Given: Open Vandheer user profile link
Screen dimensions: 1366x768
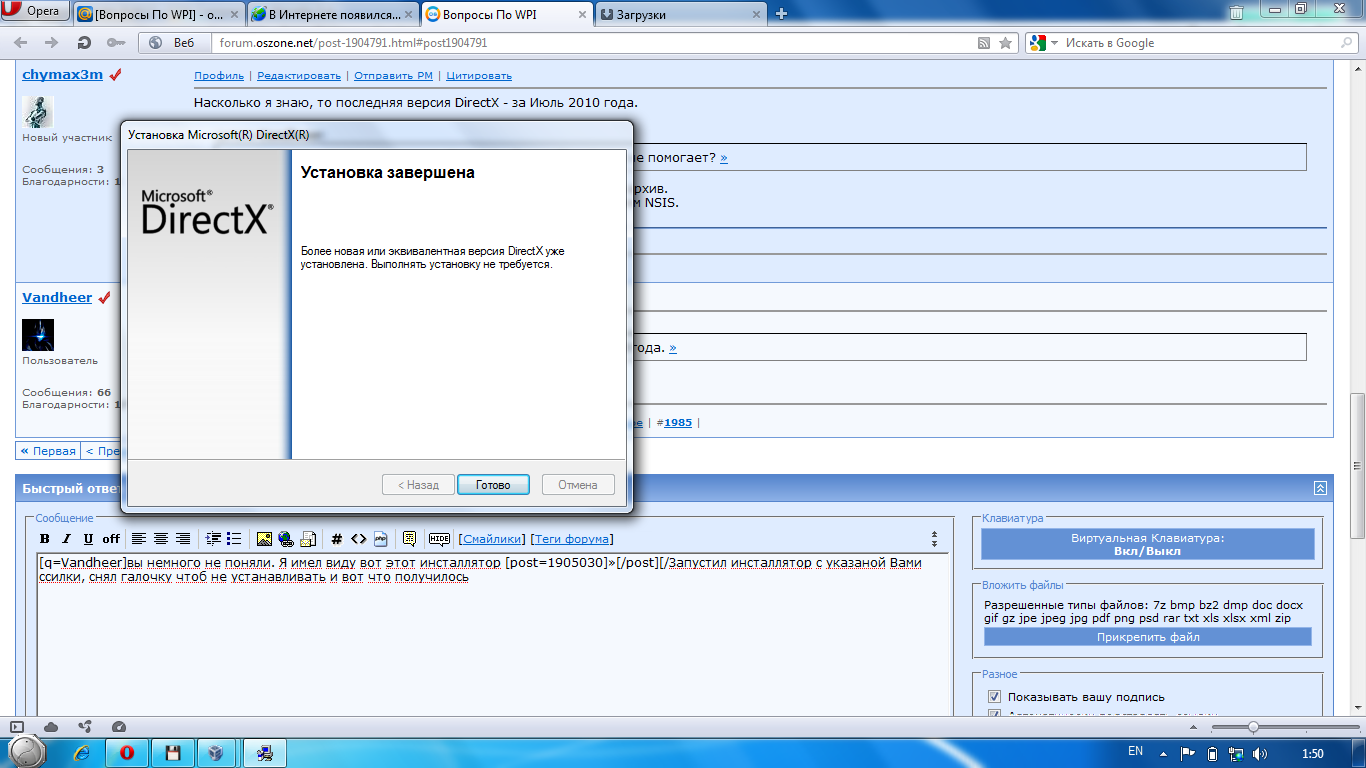Looking at the screenshot, I should click(57, 298).
